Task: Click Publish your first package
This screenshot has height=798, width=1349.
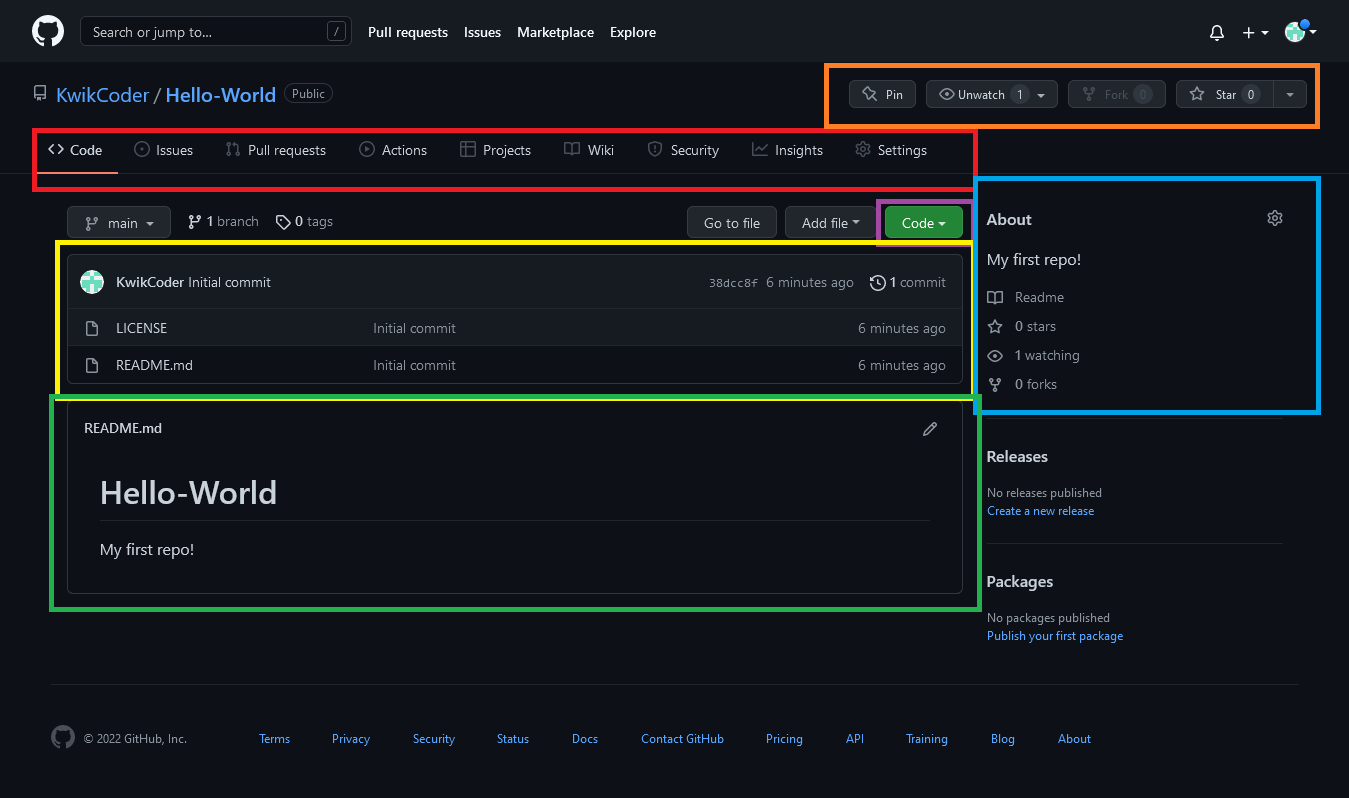Action: tap(1055, 636)
